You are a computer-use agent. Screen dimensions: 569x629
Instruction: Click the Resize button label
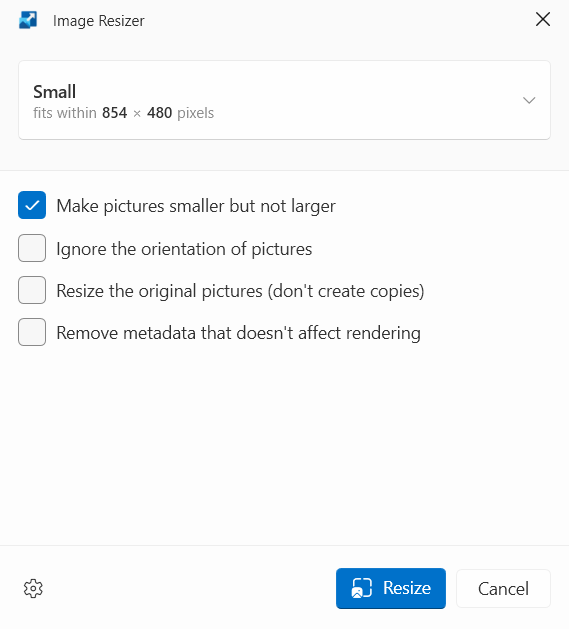pos(407,588)
